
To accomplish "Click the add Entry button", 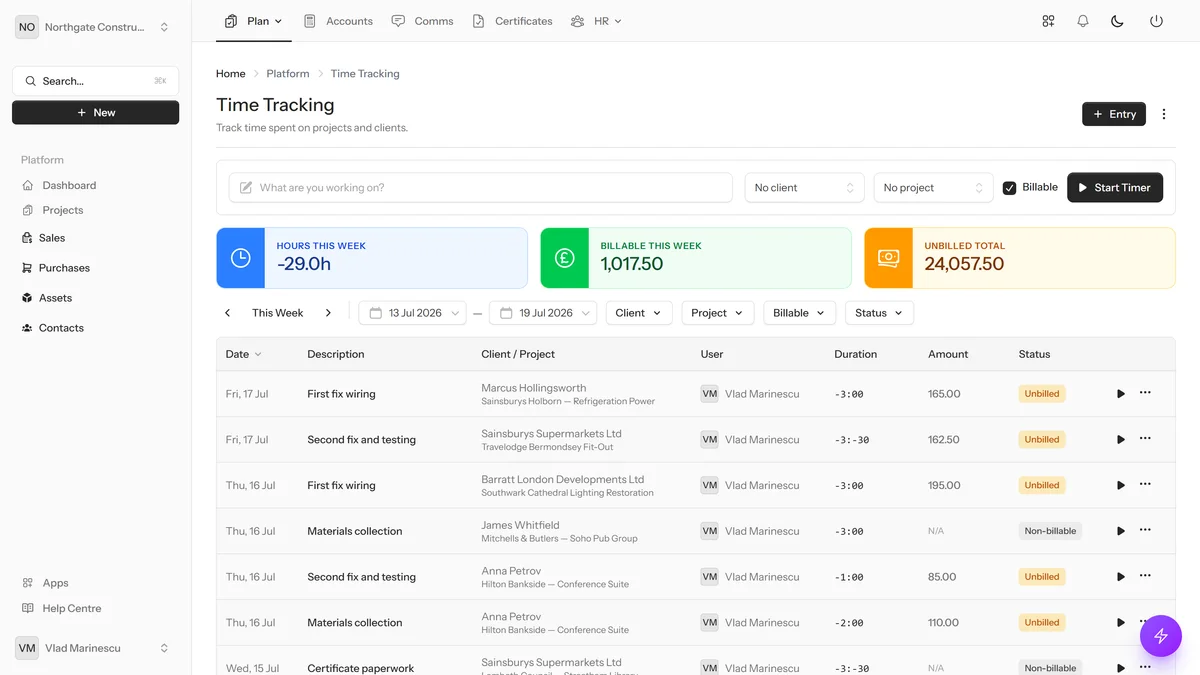I will coord(1114,114).
